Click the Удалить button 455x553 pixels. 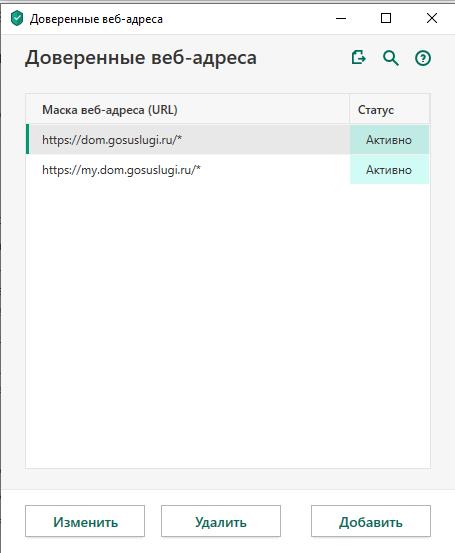pos(221,521)
